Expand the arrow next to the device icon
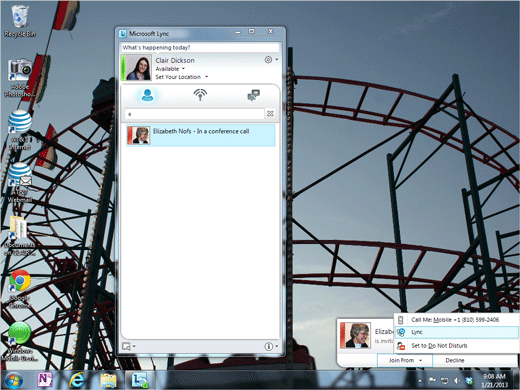520x390 pixels. pyautogui.click(x=134, y=346)
